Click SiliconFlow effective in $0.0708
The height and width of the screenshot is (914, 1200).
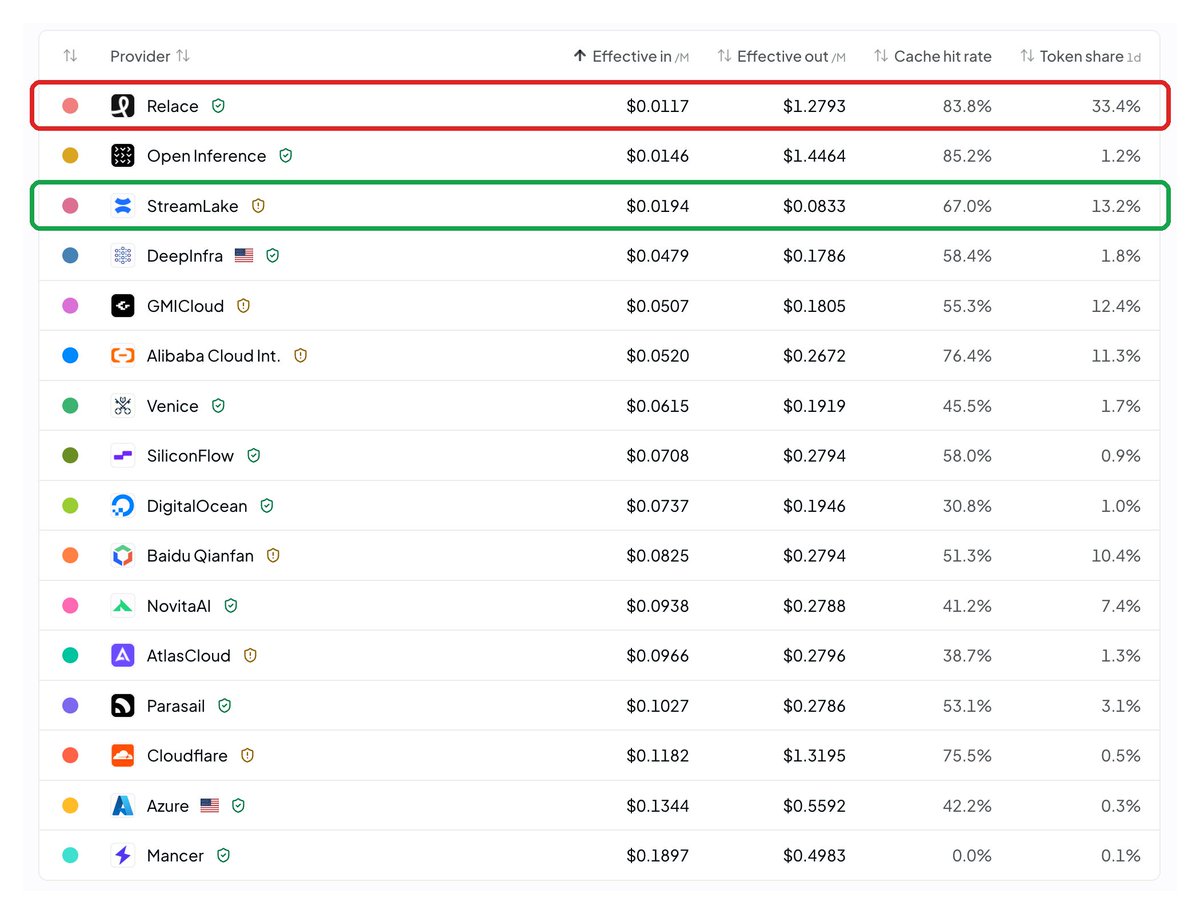coord(657,456)
